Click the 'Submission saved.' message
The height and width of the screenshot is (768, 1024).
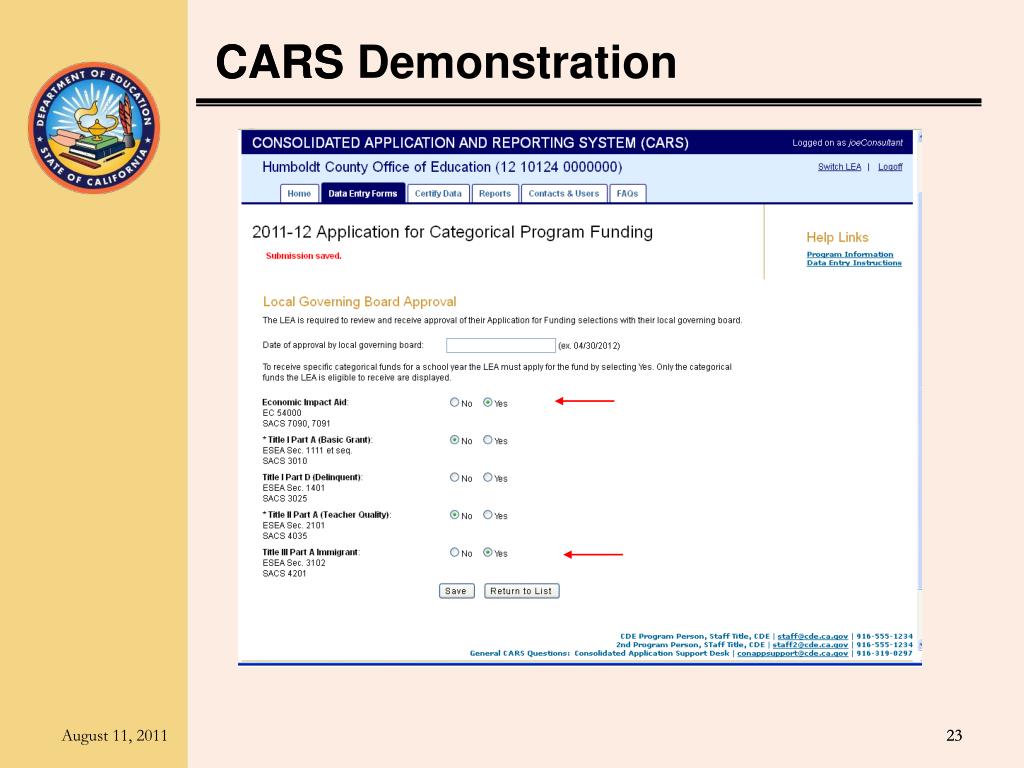[304, 256]
